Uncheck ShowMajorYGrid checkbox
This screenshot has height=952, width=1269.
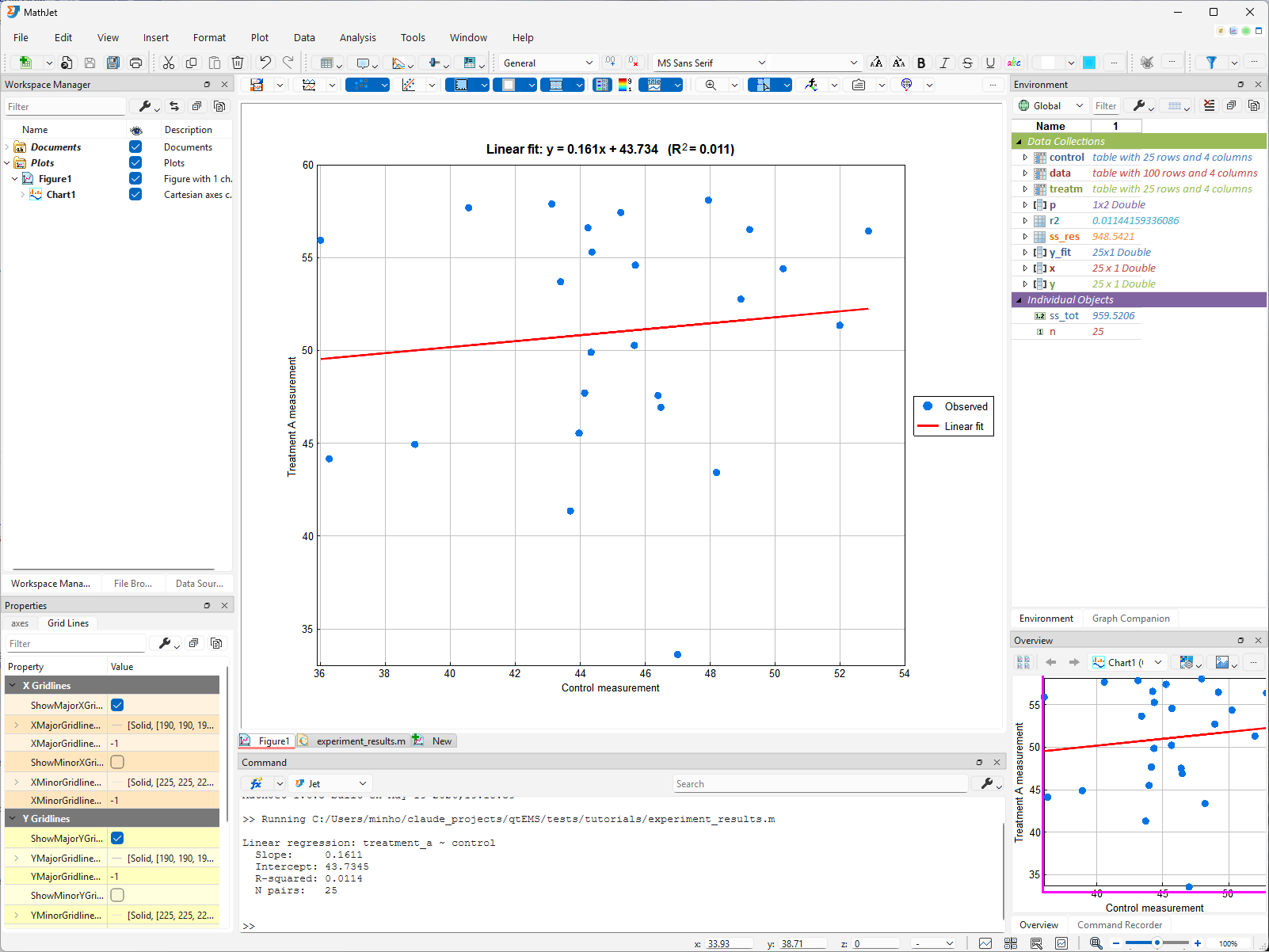click(x=117, y=838)
